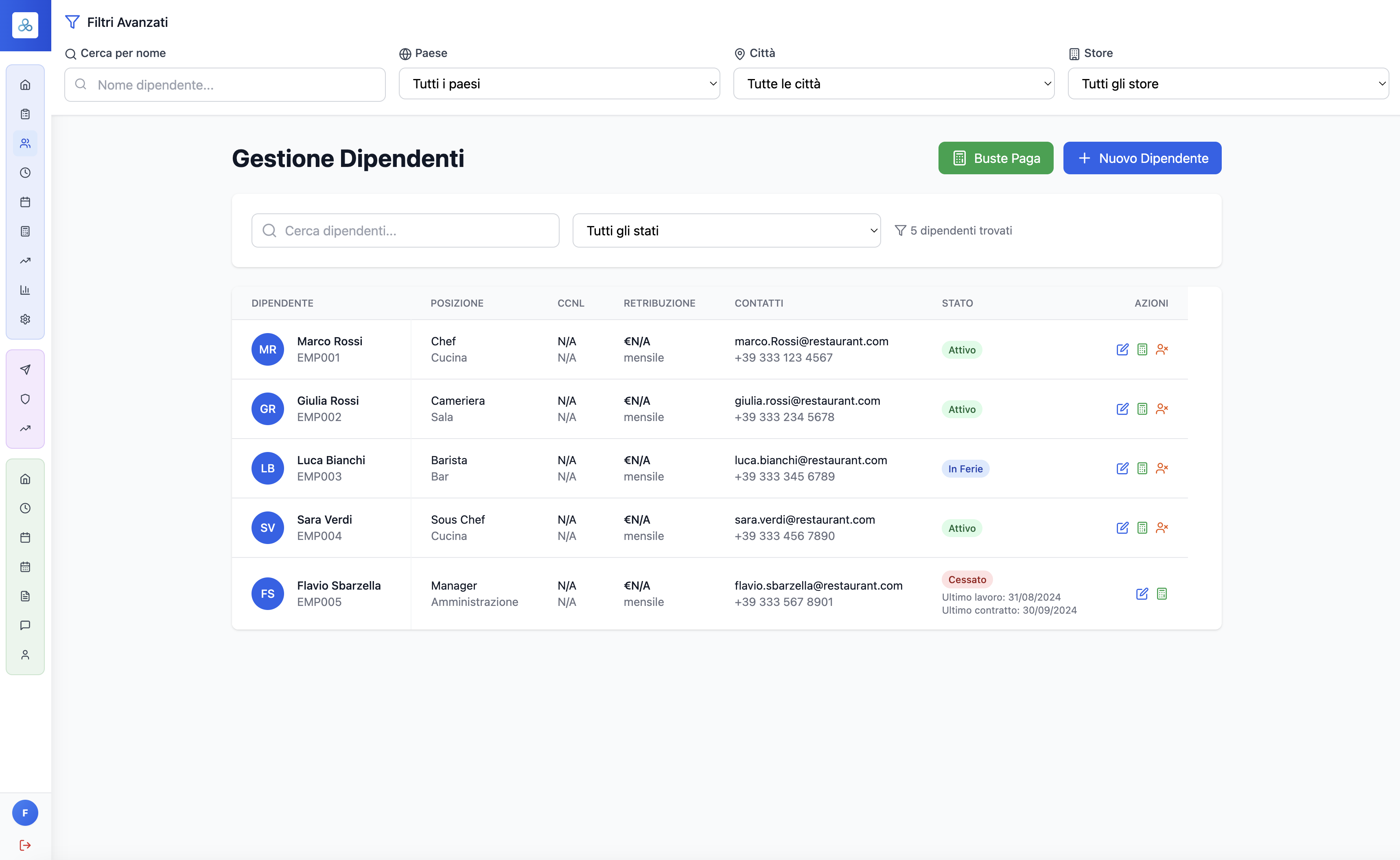
Task: Open the Tutti gli stati filter
Action: [726, 230]
